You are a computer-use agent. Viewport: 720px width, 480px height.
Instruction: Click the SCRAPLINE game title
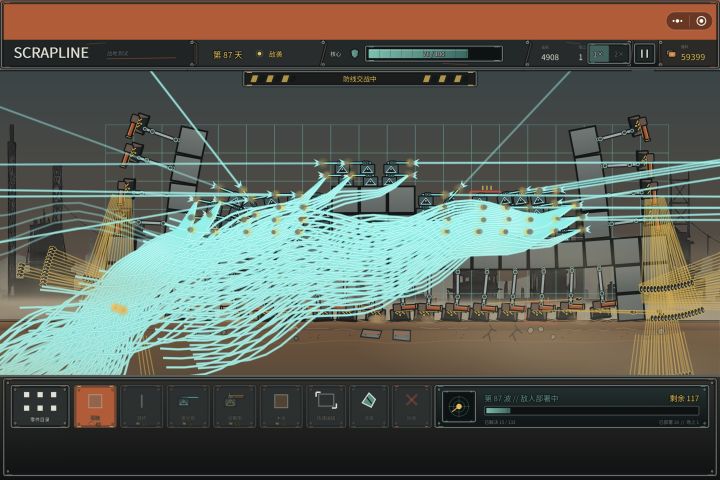click(x=51, y=53)
